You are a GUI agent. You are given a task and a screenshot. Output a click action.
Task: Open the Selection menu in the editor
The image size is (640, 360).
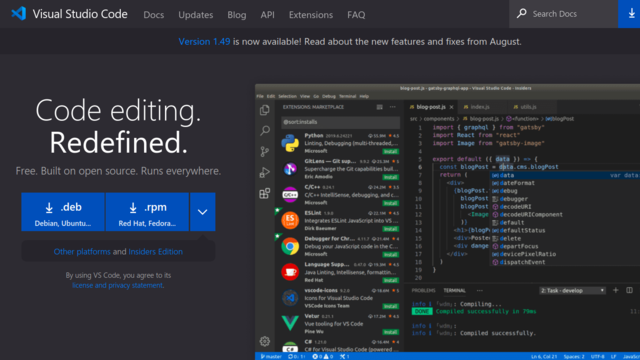coord(287,96)
